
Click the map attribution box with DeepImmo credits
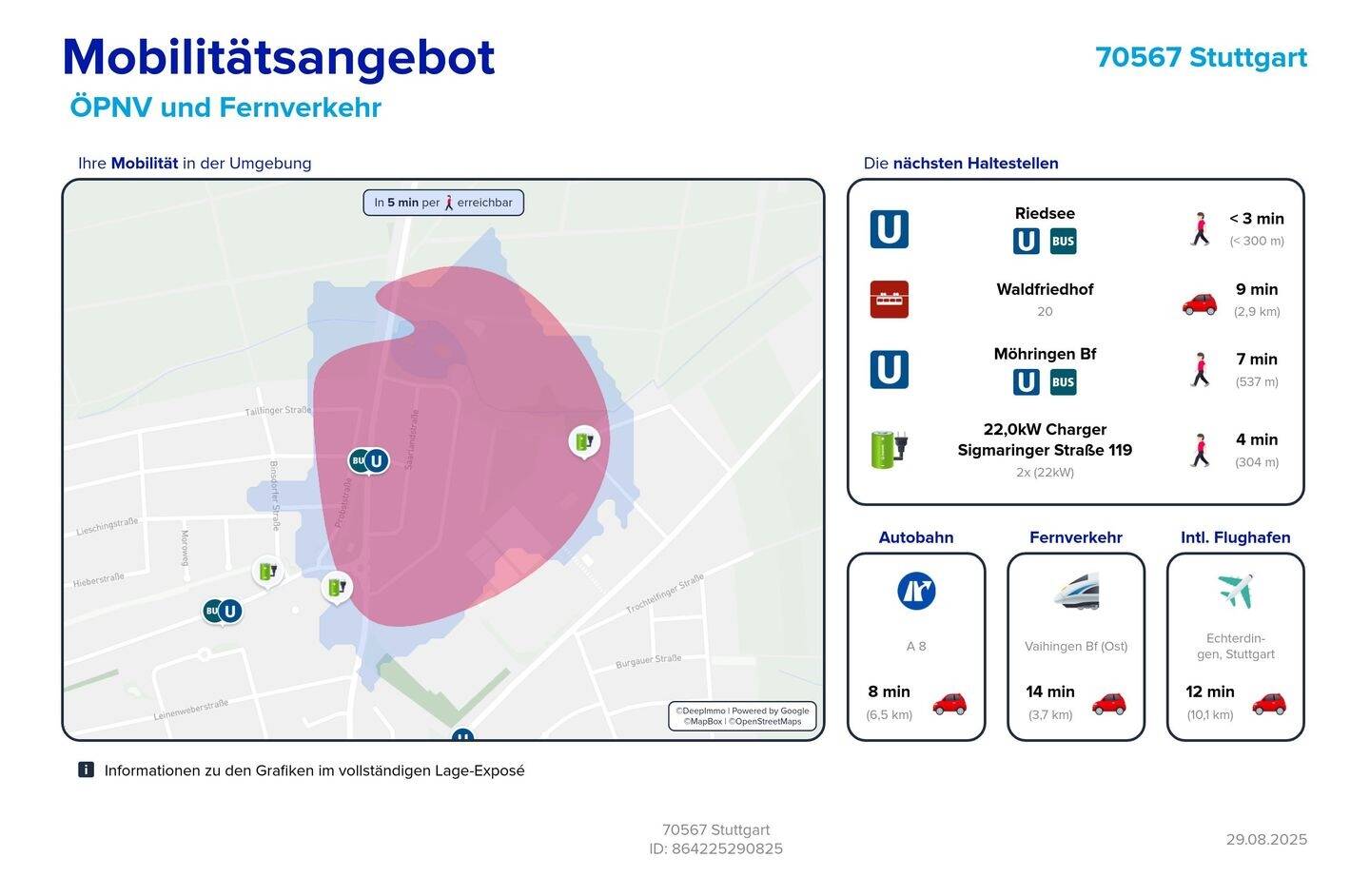click(x=742, y=716)
